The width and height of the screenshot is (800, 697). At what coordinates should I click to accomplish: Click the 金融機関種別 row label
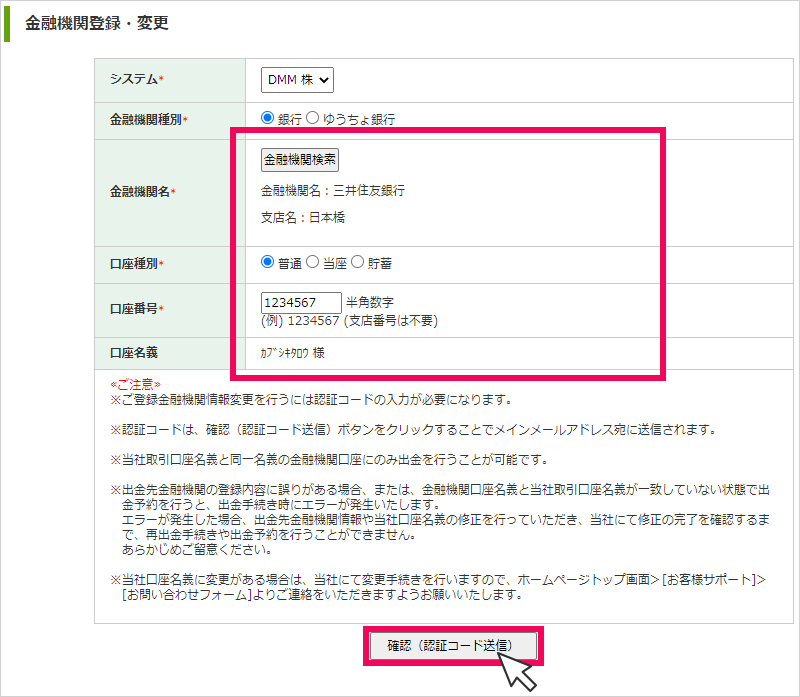click(148, 119)
